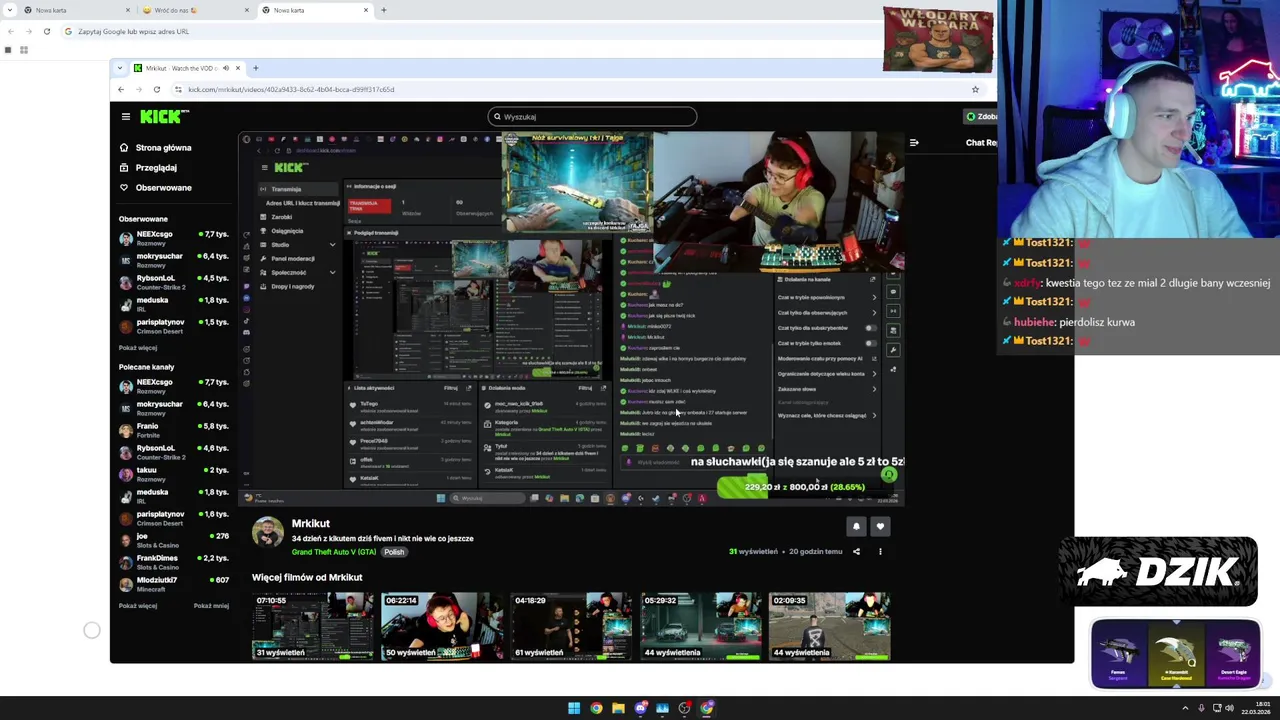This screenshot has height=720, width=1280.
Task: Expand Pokaż więcej under Polecane kanały
Action: point(138,606)
